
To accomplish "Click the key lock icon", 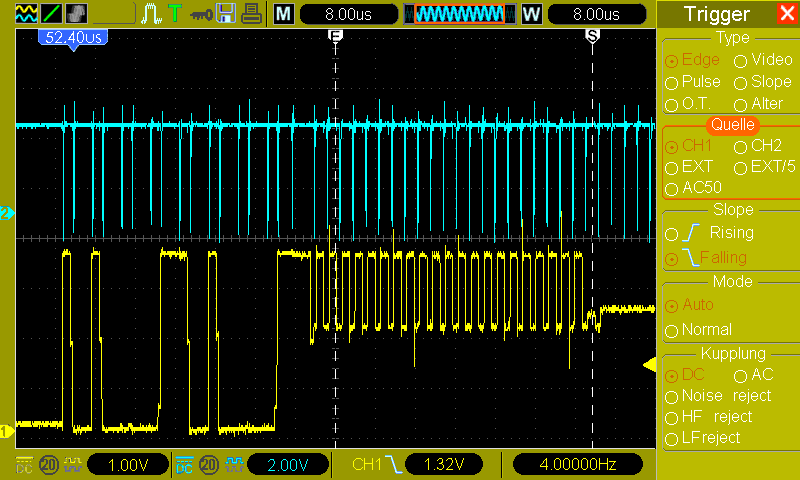I will (201, 15).
